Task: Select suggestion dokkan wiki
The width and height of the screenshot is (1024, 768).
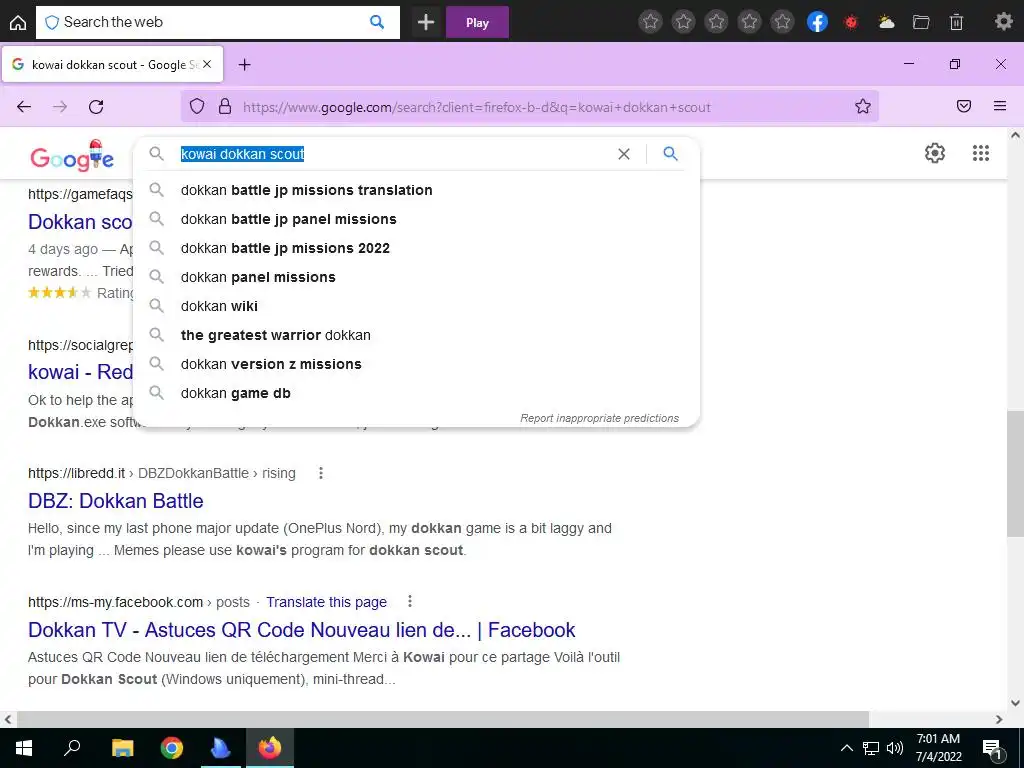Action: click(416, 306)
